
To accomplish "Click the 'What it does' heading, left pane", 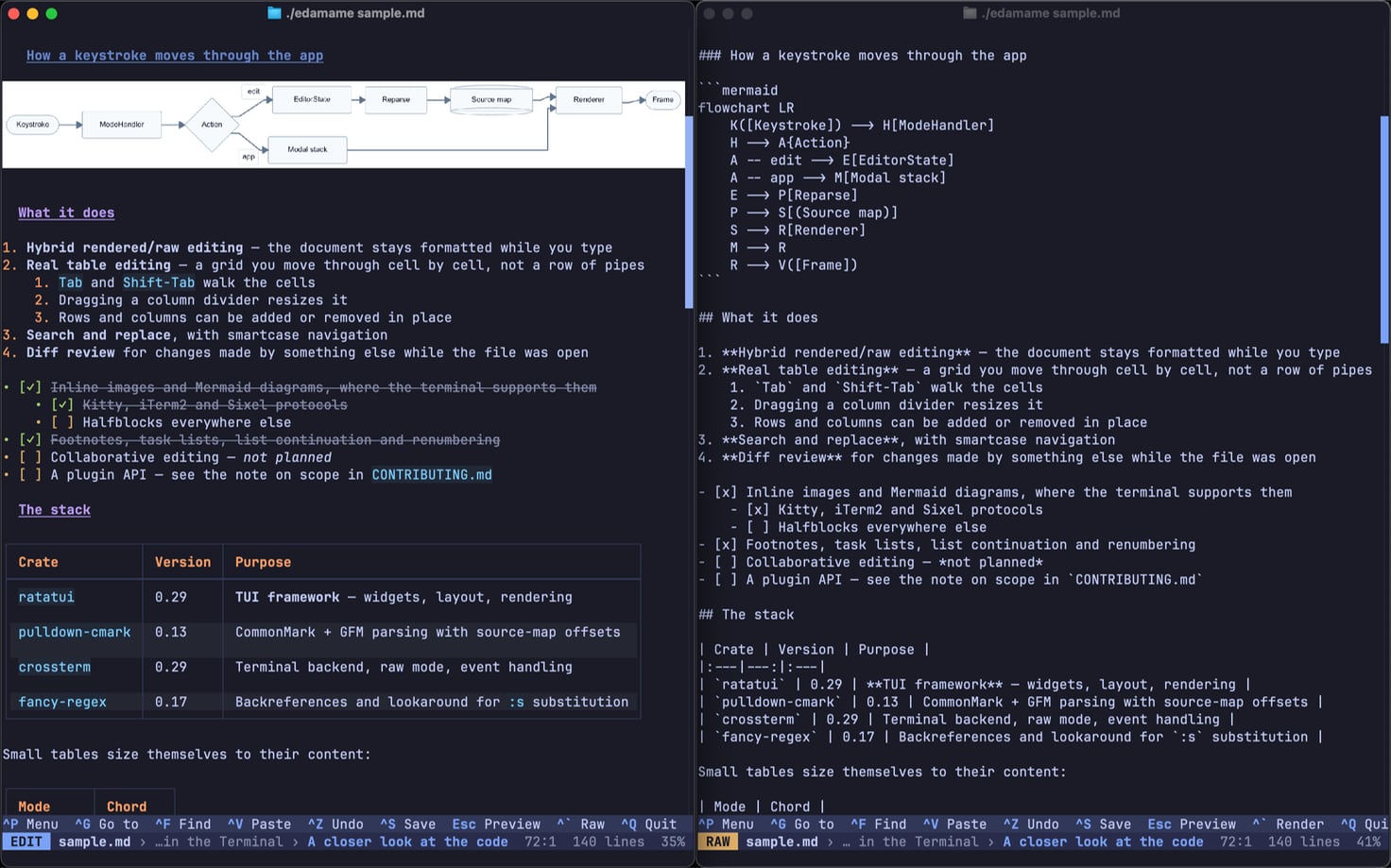I will point(66,213).
